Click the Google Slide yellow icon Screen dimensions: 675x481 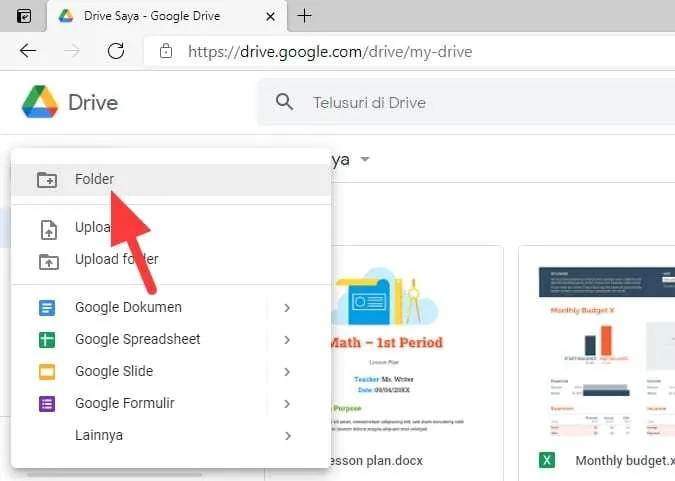[47, 372]
